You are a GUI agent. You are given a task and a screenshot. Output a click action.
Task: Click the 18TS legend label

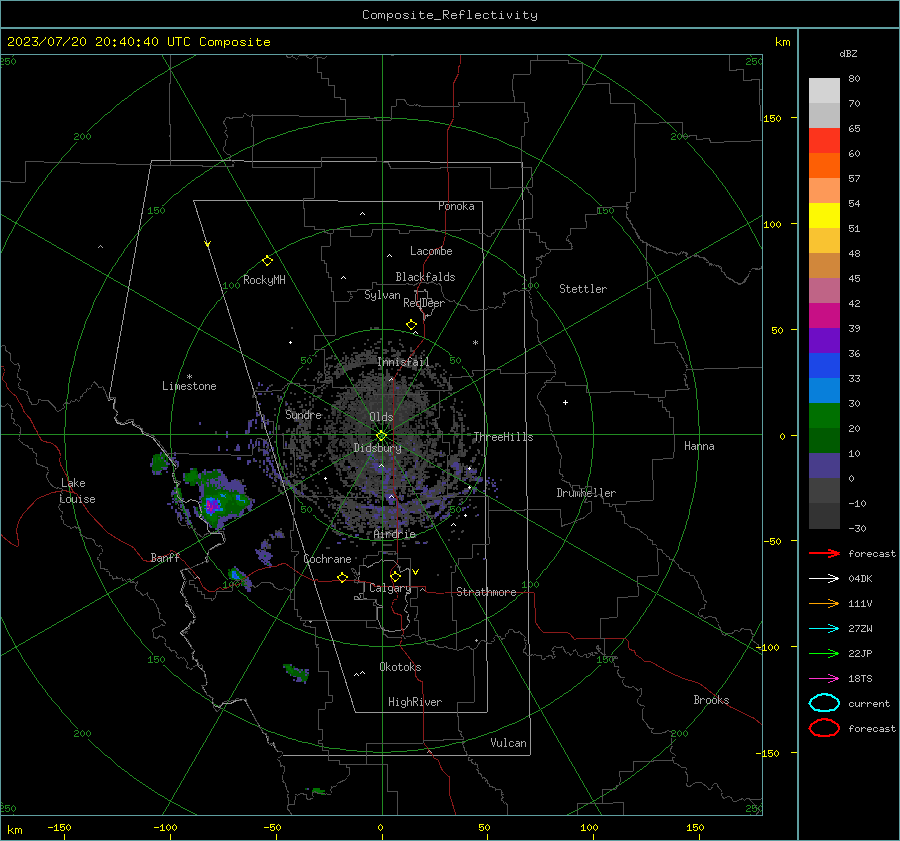click(860, 679)
